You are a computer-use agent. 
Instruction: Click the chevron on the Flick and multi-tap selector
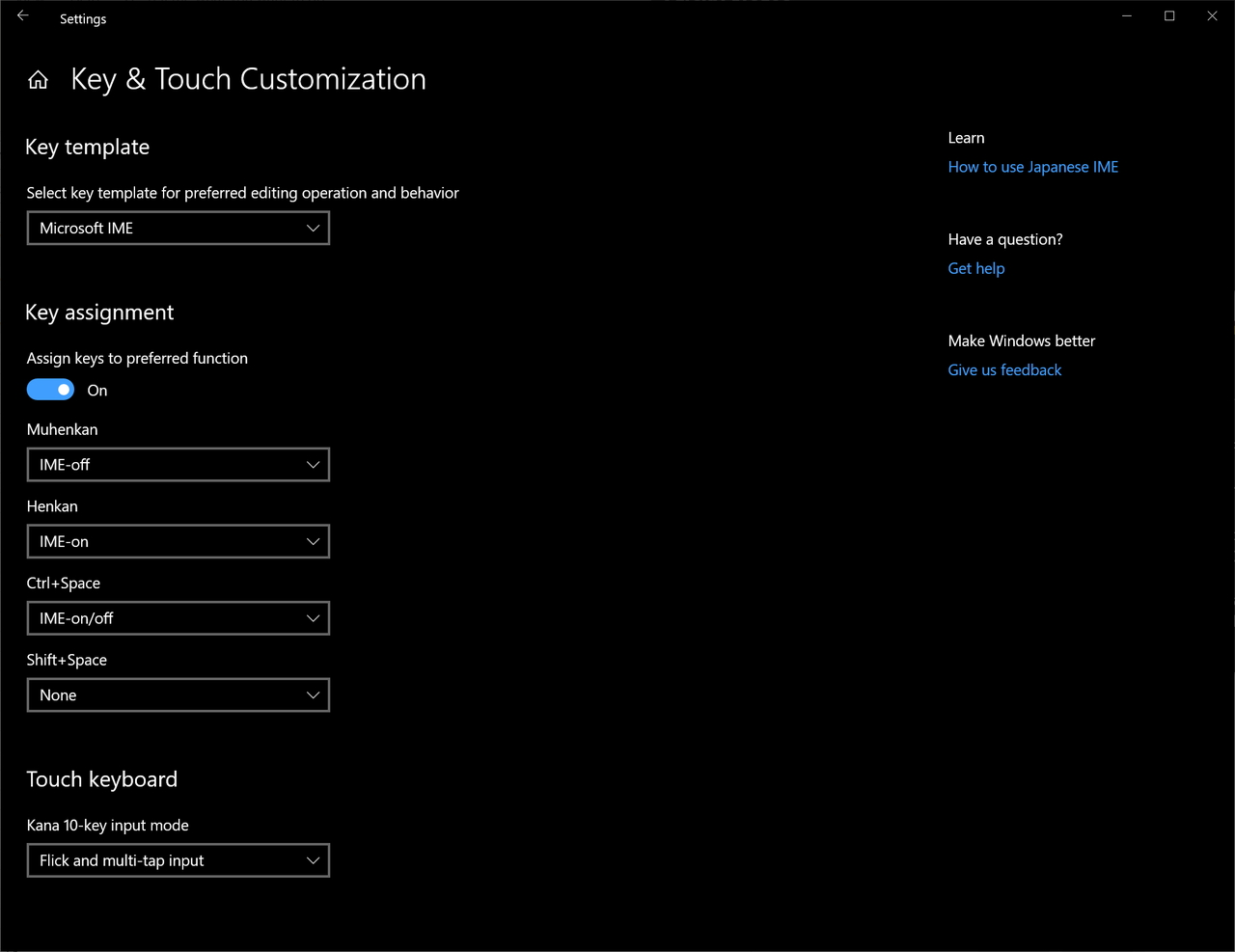[x=312, y=859]
